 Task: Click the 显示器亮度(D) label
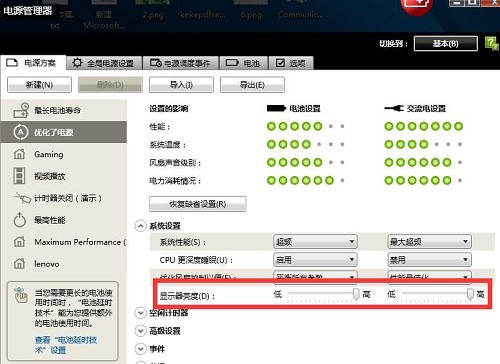coord(187,296)
